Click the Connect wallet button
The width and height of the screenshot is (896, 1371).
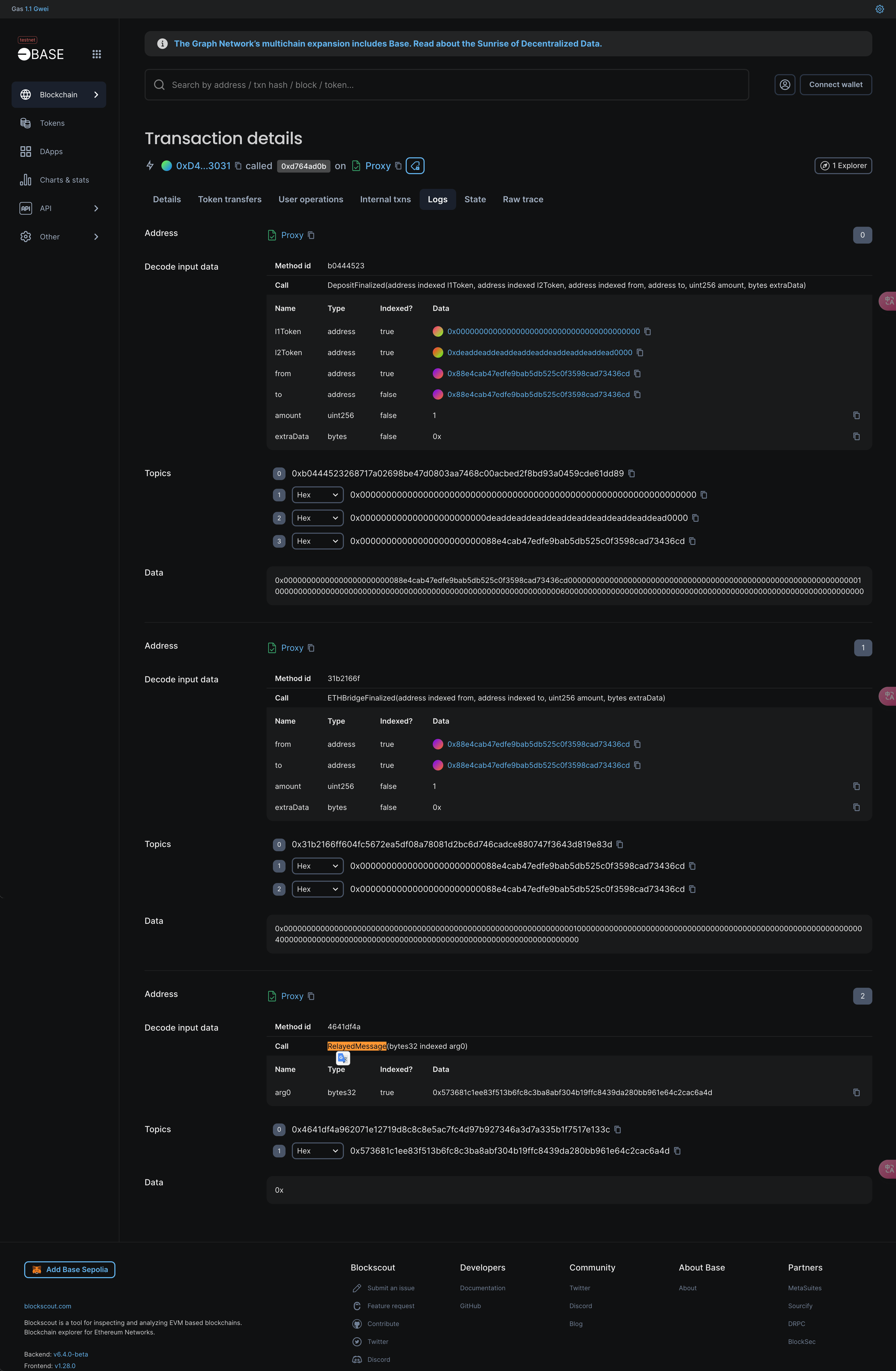(836, 85)
